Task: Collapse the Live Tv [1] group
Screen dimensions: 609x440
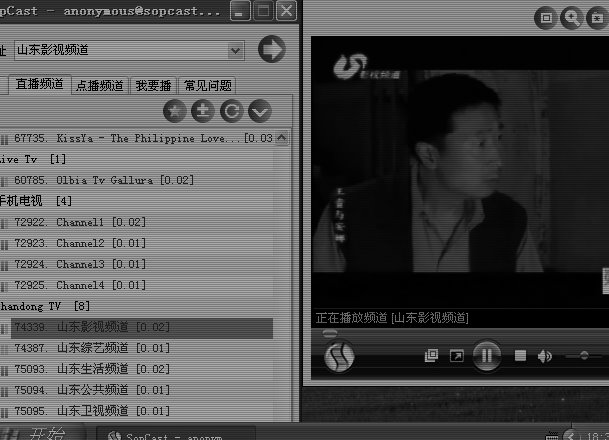Action: (33, 159)
